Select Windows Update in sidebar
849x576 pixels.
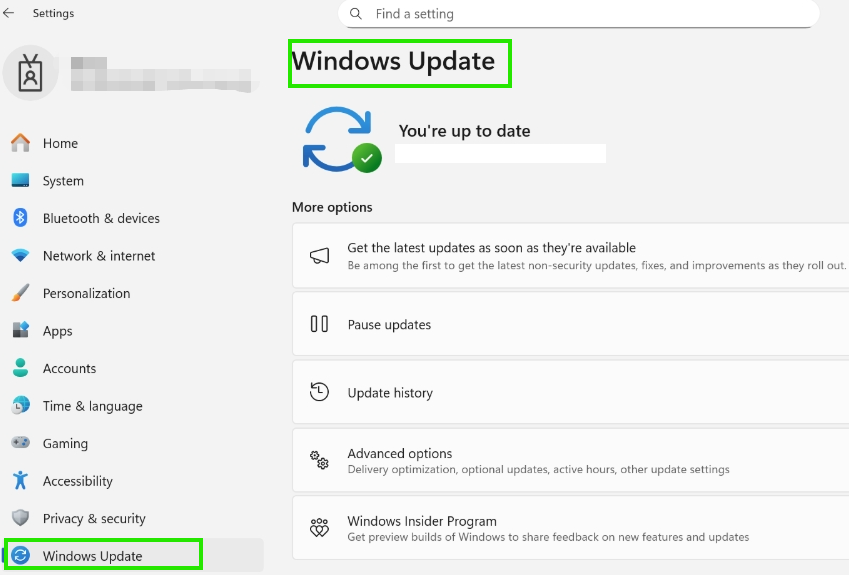pyautogui.click(x=133, y=555)
